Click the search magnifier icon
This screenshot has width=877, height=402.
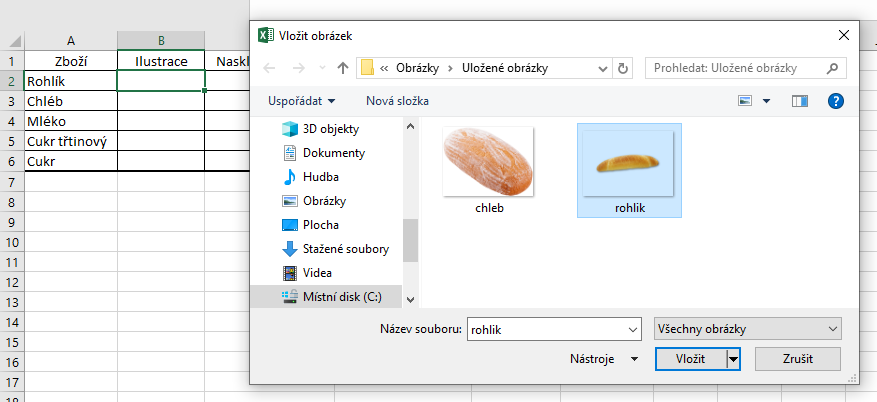pos(832,68)
